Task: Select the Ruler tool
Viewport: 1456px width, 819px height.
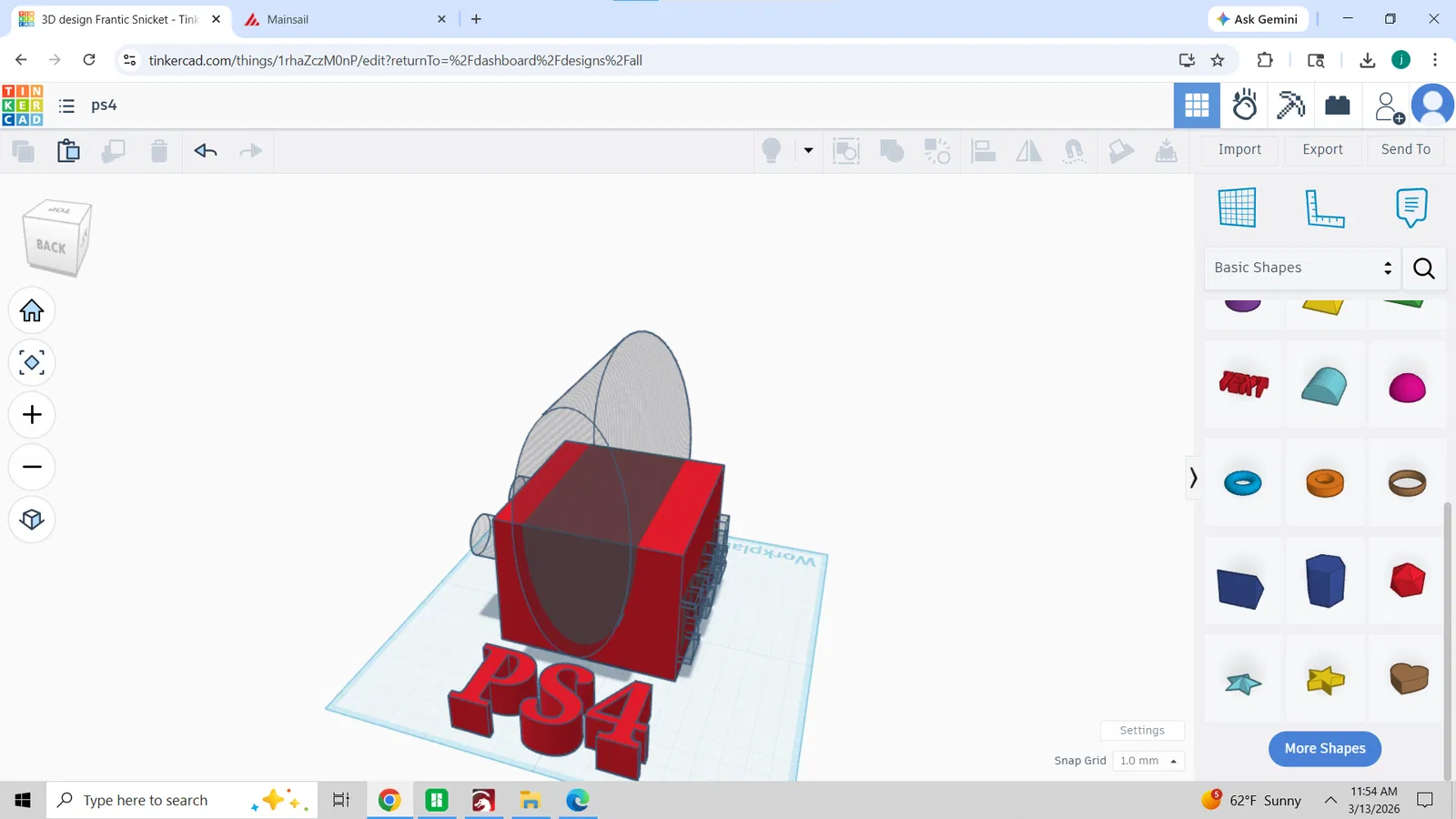Action: (x=1324, y=208)
